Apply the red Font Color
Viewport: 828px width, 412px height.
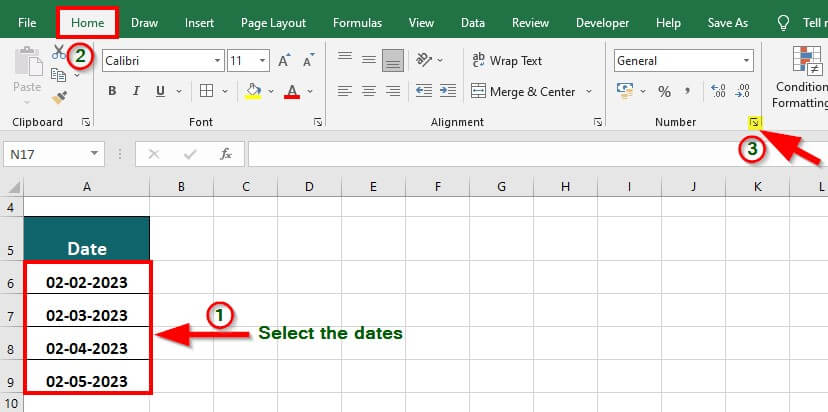click(x=292, y=91)
